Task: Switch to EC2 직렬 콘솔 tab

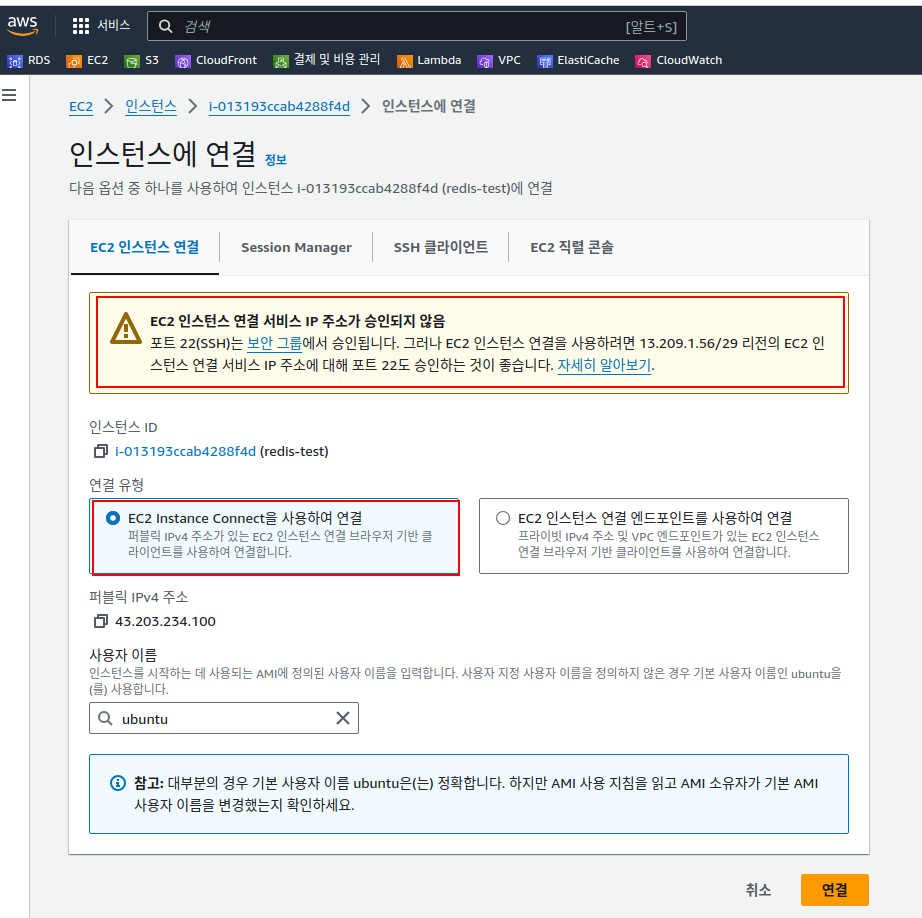Action: pos(572,247)
